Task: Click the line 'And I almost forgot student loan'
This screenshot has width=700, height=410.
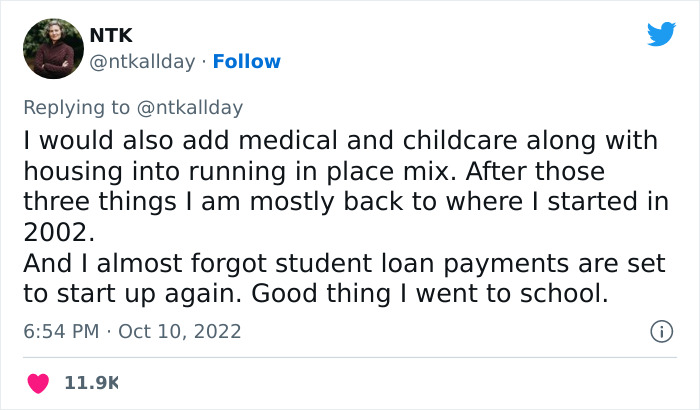Action: [335, 266]
